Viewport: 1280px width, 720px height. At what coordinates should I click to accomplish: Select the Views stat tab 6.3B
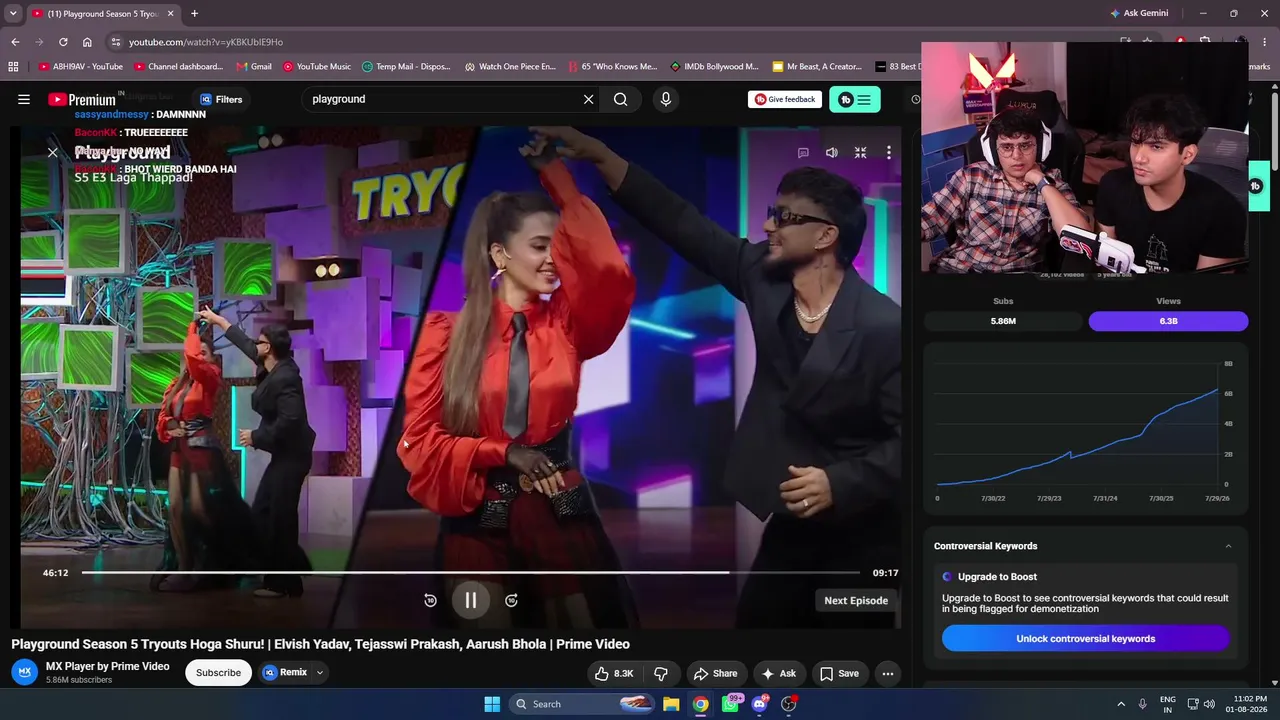[1168, 321]
